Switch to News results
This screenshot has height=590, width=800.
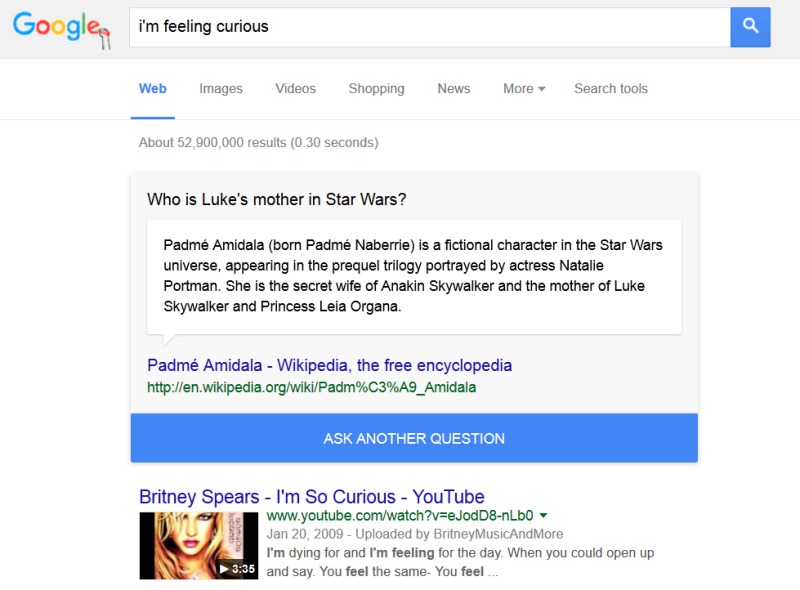coord(453,89)
